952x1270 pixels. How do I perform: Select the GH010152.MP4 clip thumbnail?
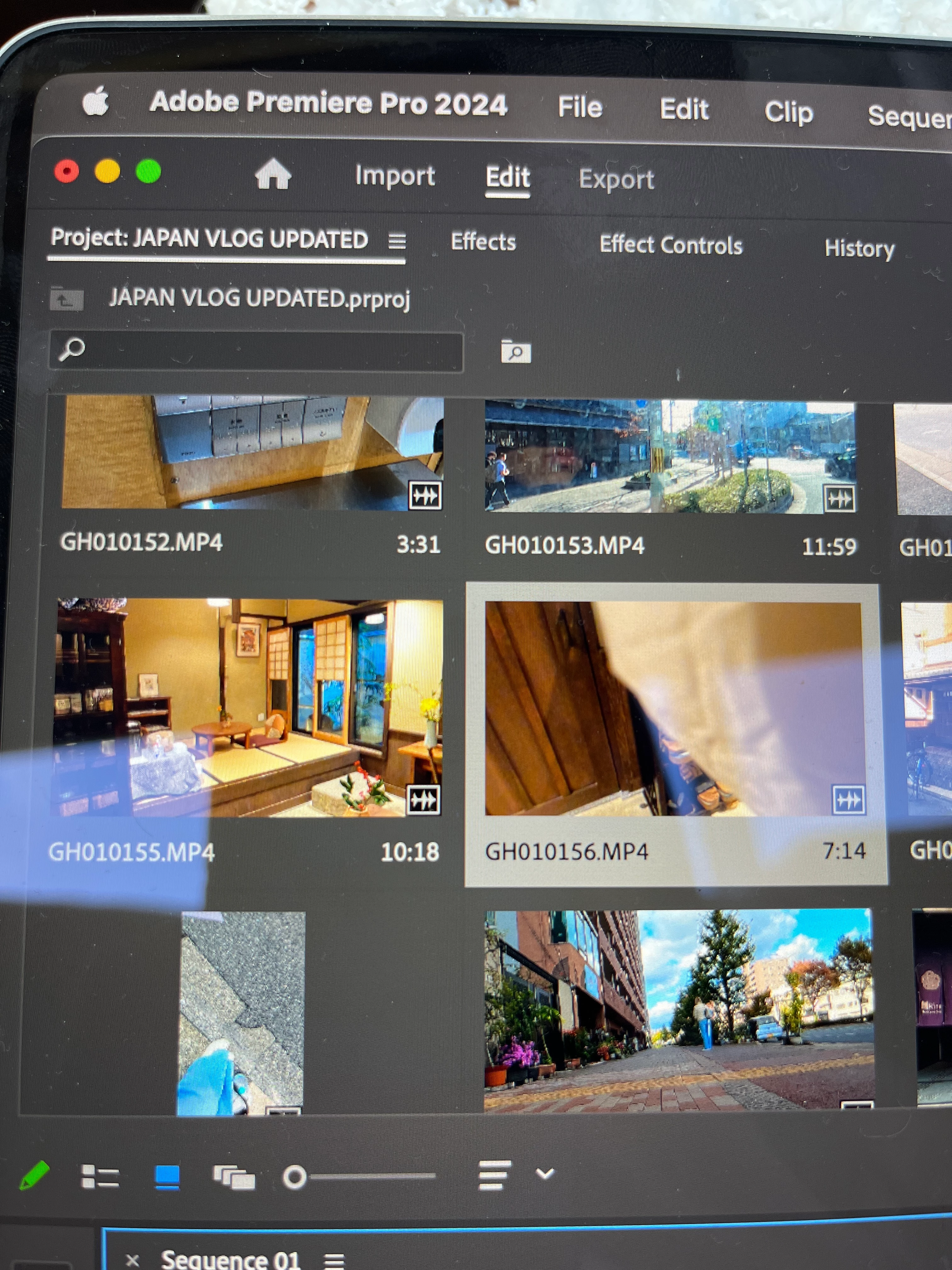pos(252,453)
